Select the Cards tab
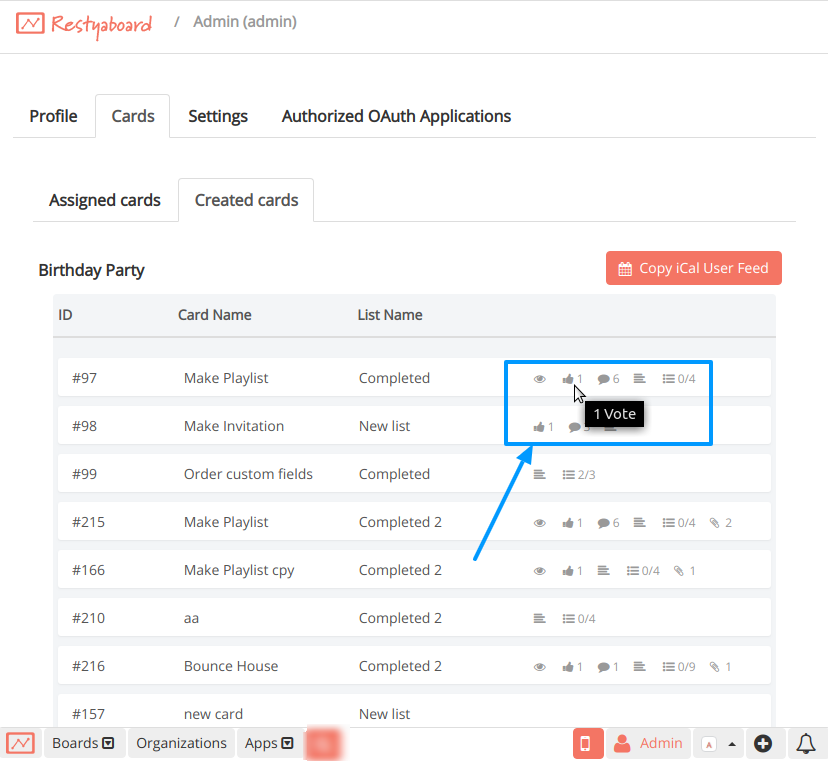This screenshot has width=828, height=761. coord(133,116)
